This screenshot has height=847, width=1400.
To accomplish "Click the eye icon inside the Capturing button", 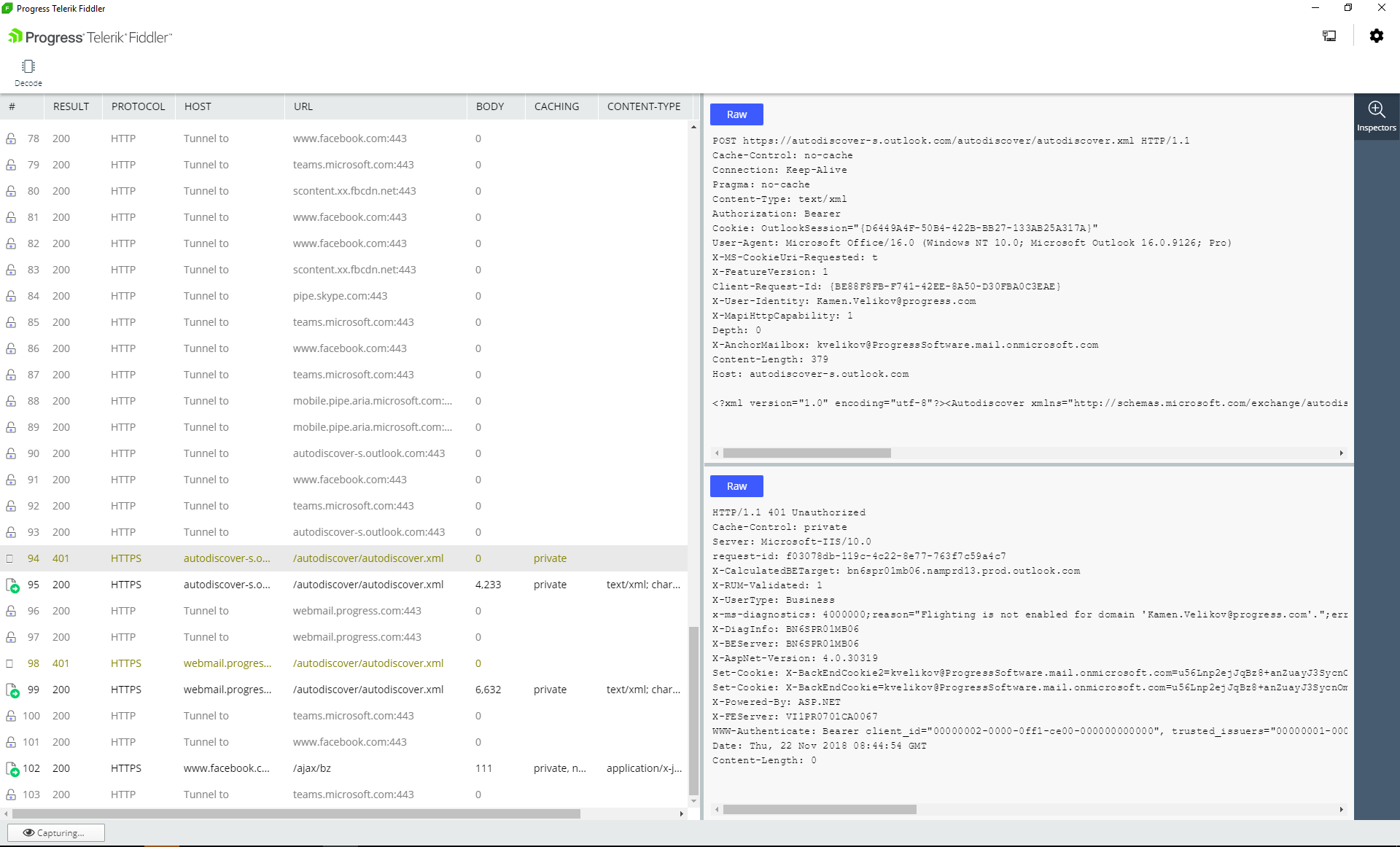I will (29, 832).
